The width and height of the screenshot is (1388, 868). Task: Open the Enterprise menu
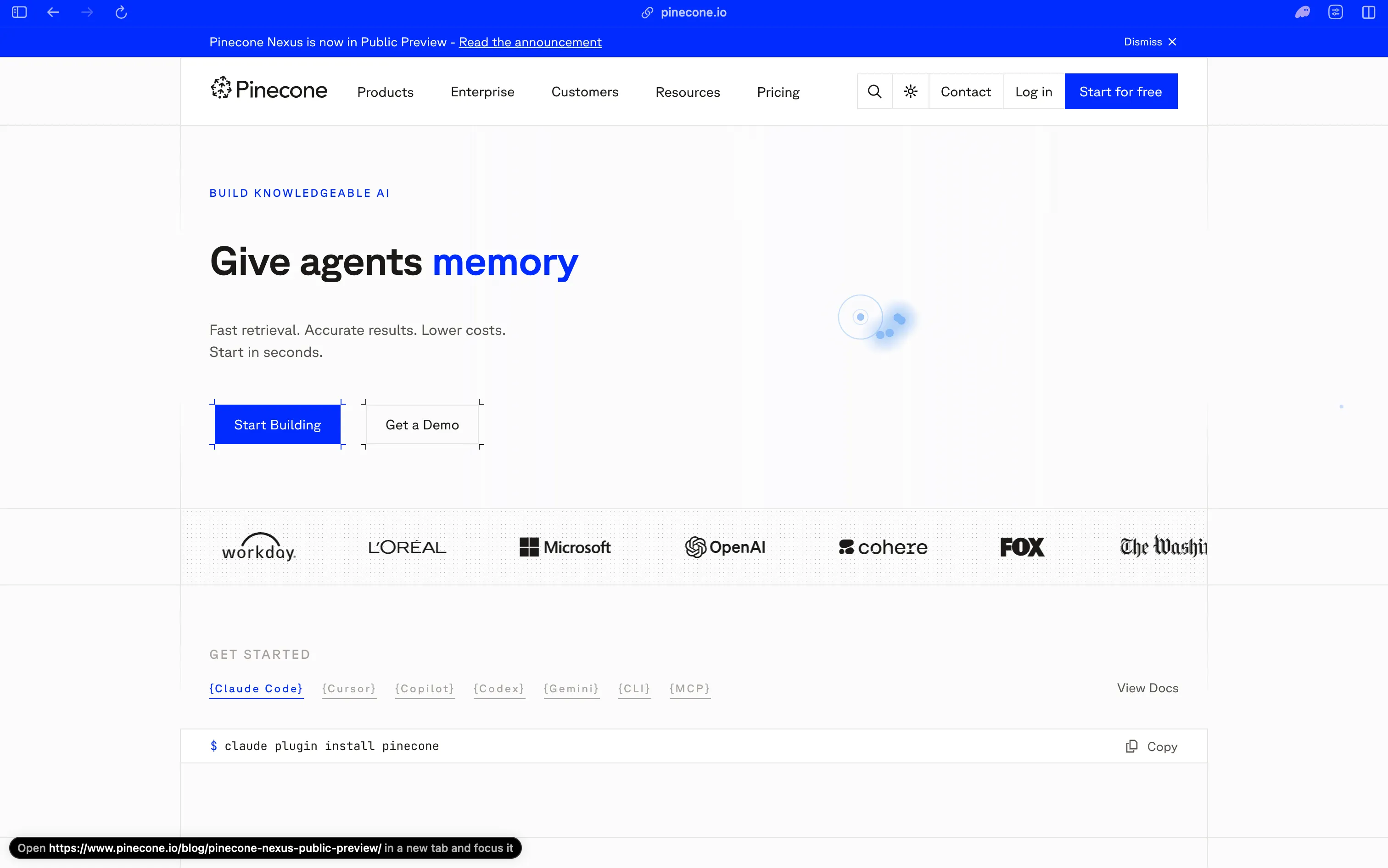click(x=482, y=92)
